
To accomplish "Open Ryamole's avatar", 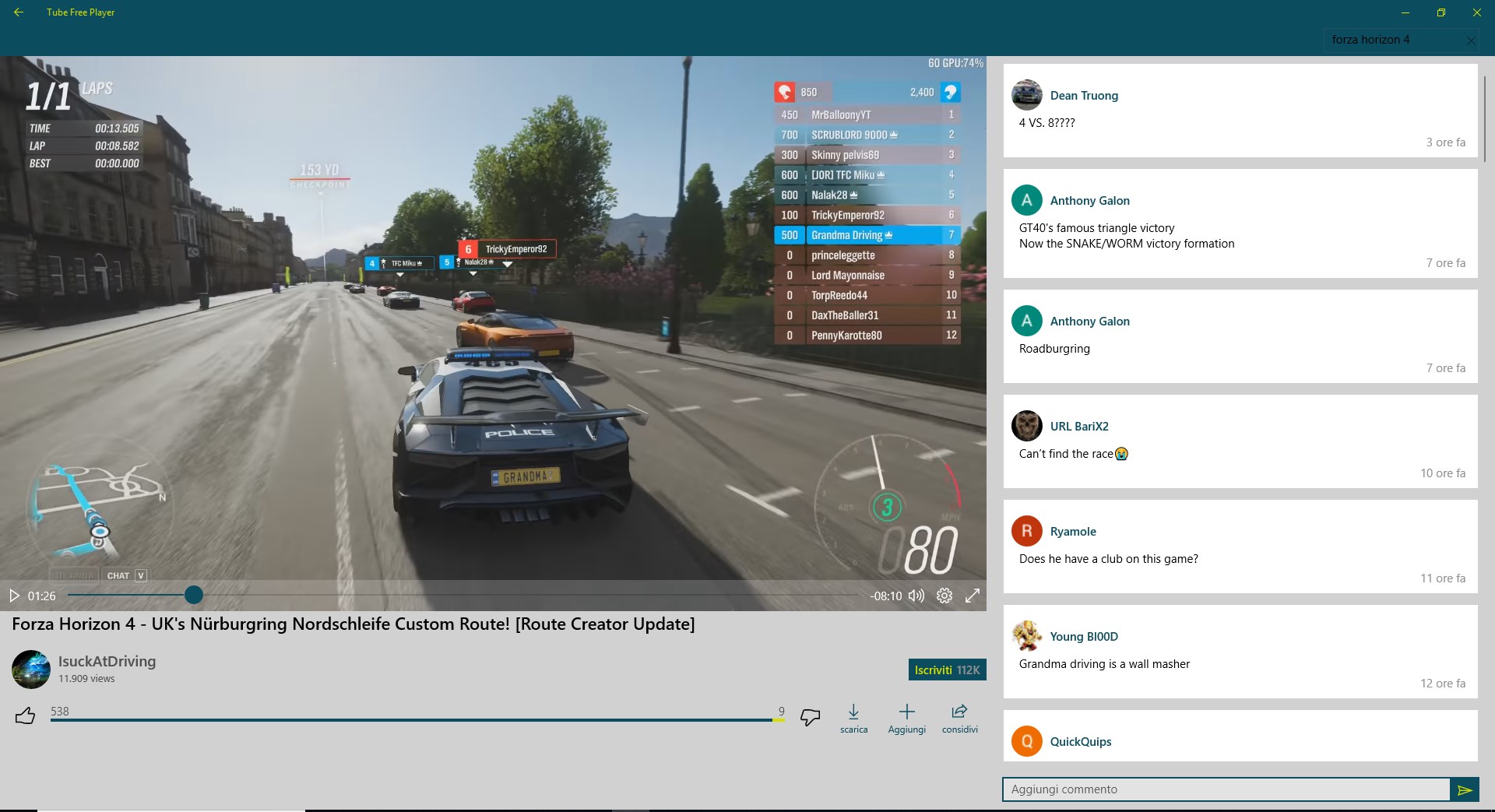I will click(x=1027, y=531).
